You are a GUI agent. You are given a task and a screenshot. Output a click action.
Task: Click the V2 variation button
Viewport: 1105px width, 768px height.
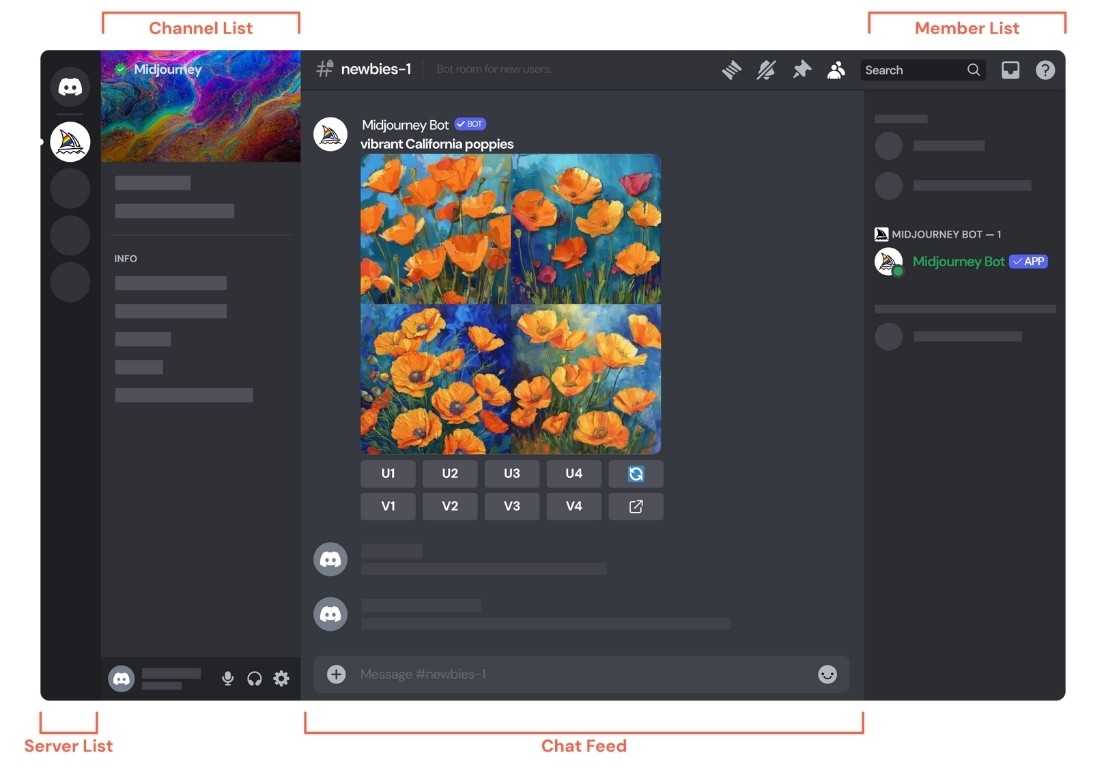pyautogui.click(x=450, y=506)
